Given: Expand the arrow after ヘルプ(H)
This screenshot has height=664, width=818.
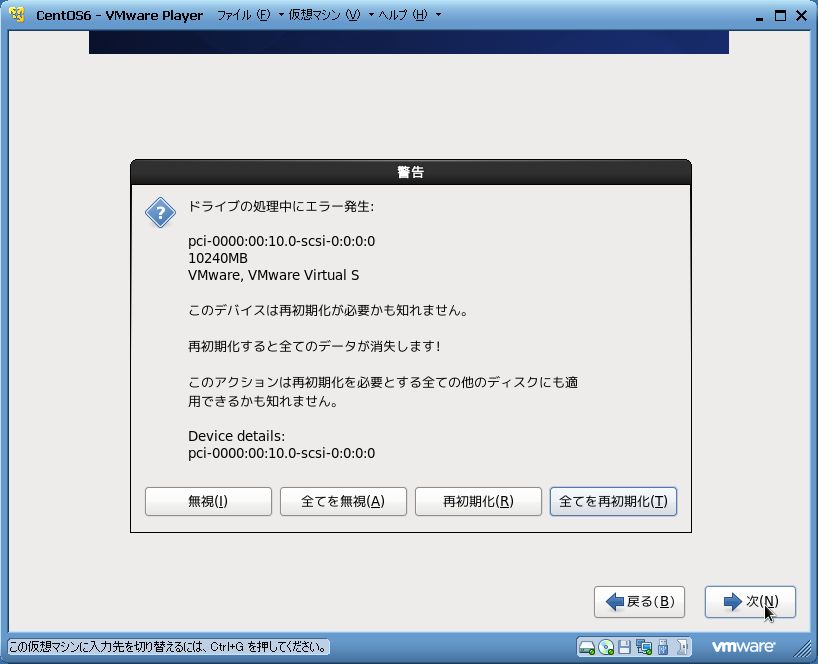Looking at the screenshot, I should tap(438, 15).
